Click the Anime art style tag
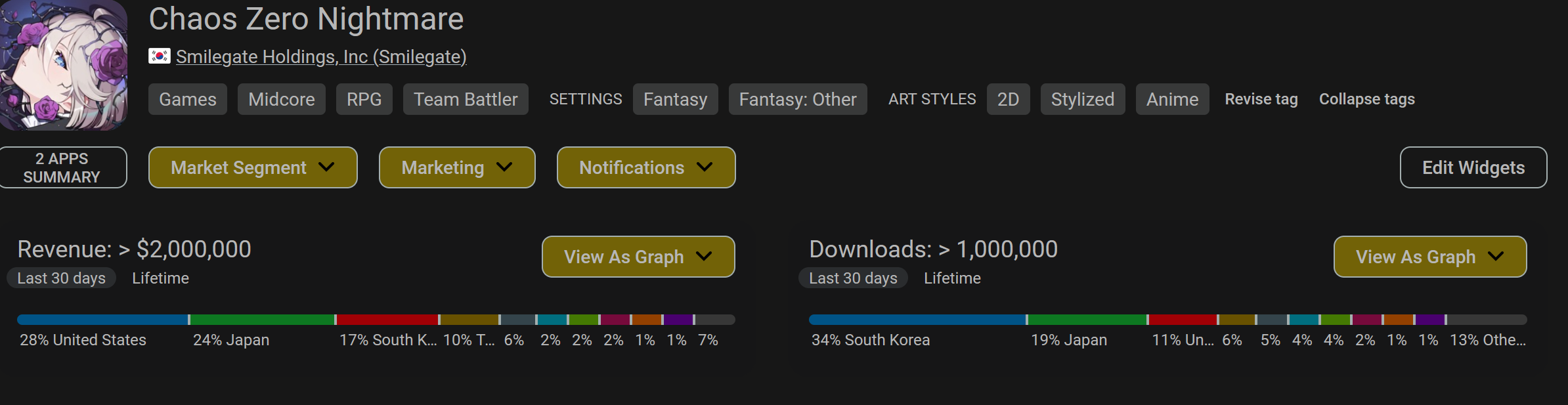Viewport: 1568px width, 405px height. (x=1173, y=99)
